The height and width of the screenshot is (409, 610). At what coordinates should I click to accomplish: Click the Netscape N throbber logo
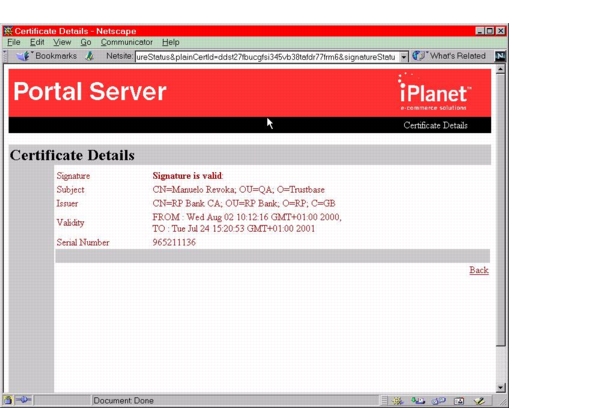point(500,56)
